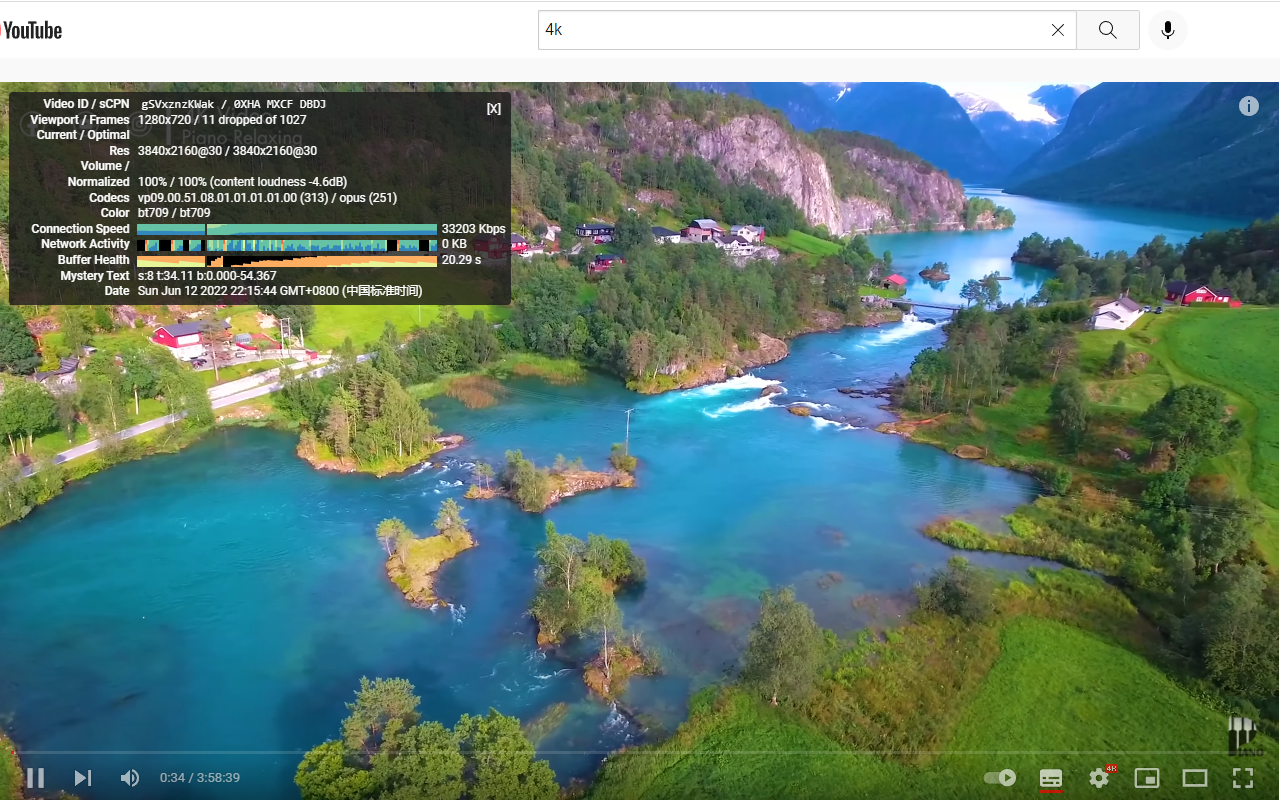Click the video info card icon
1280x800 pixels.
1249,106
